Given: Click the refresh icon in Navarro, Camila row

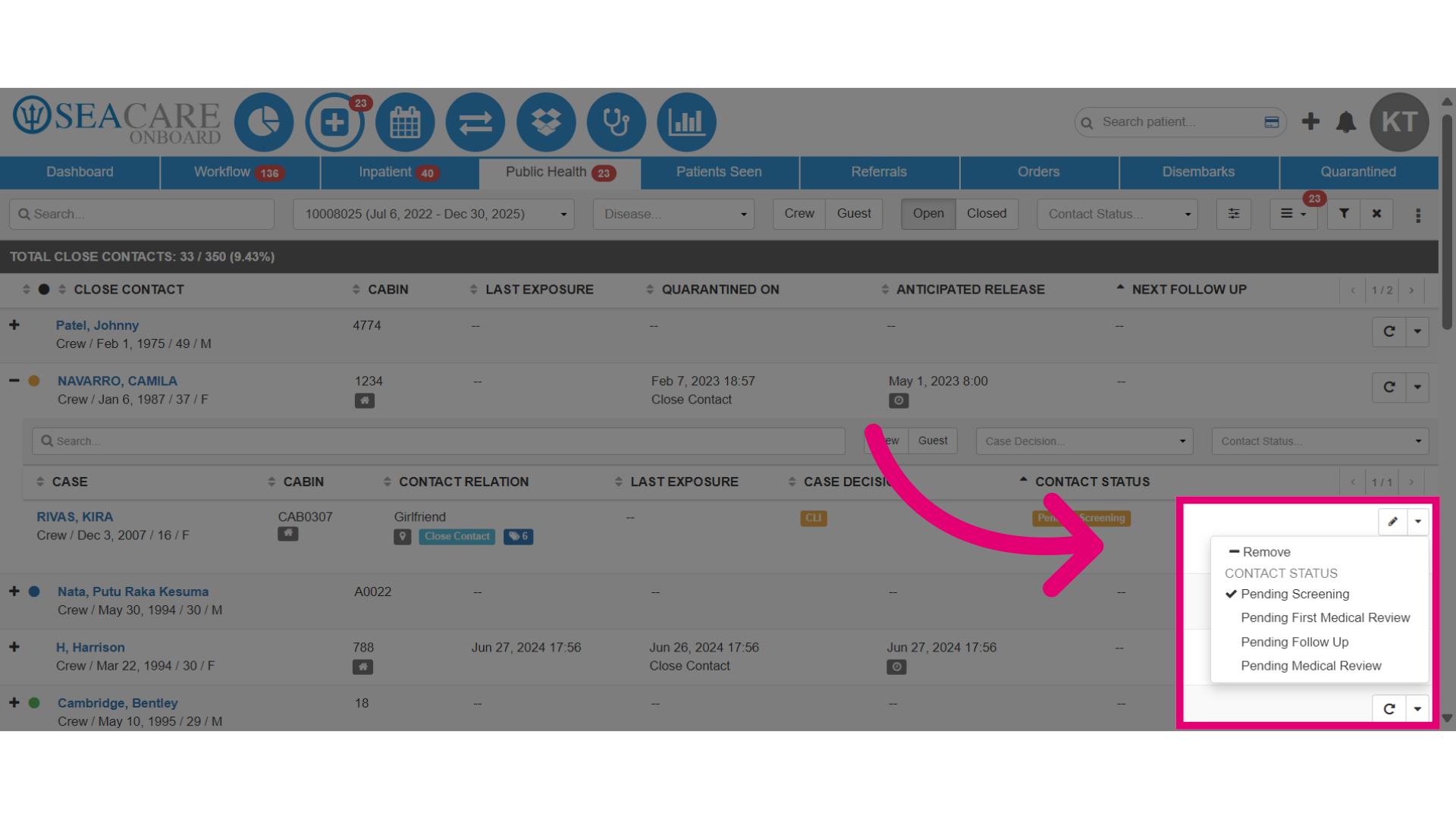Looking at the screenshot, I should tap(1389, 387).
